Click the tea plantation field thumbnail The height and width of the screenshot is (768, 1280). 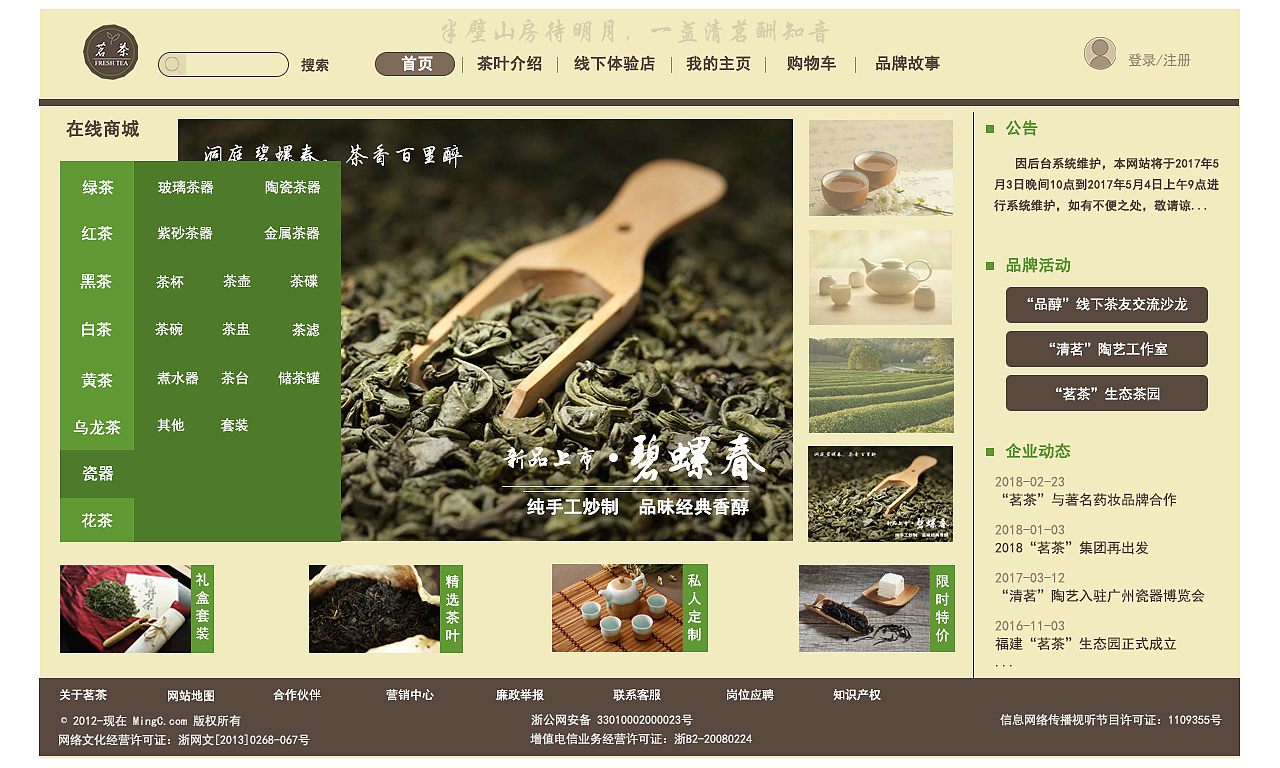(x=881, y=385)
